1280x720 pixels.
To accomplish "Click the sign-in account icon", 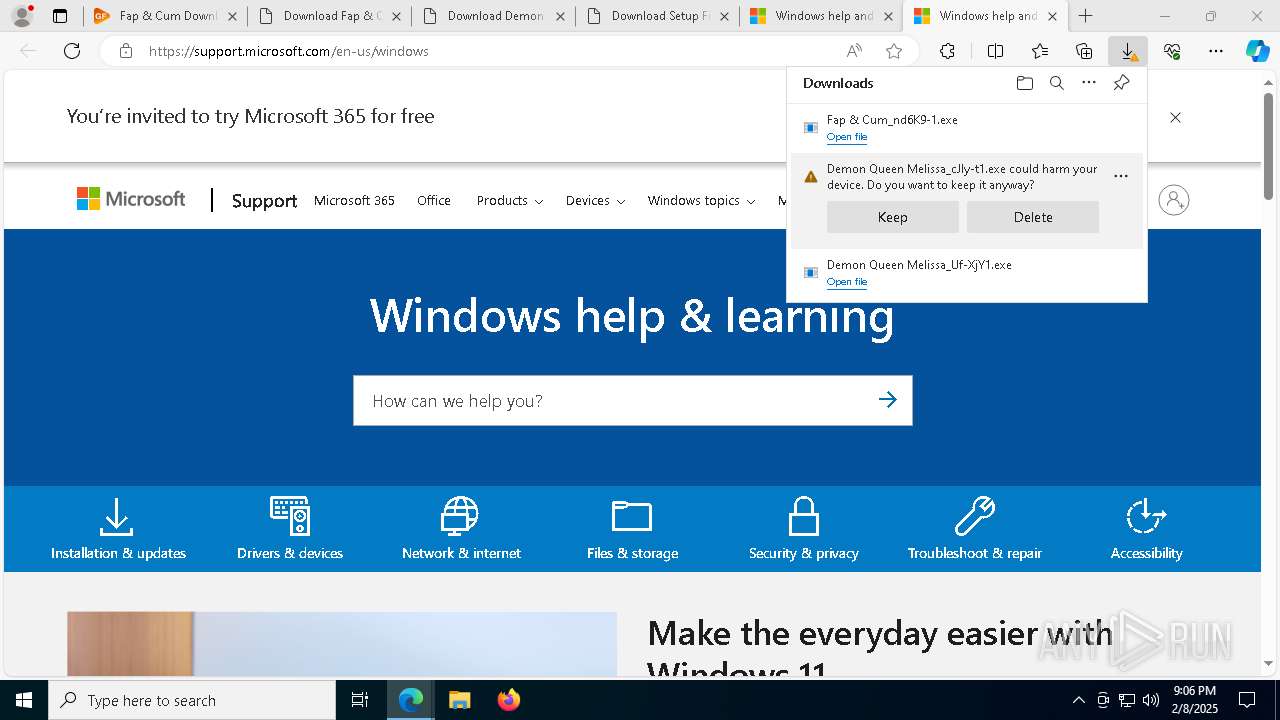I will (1174, 200).
